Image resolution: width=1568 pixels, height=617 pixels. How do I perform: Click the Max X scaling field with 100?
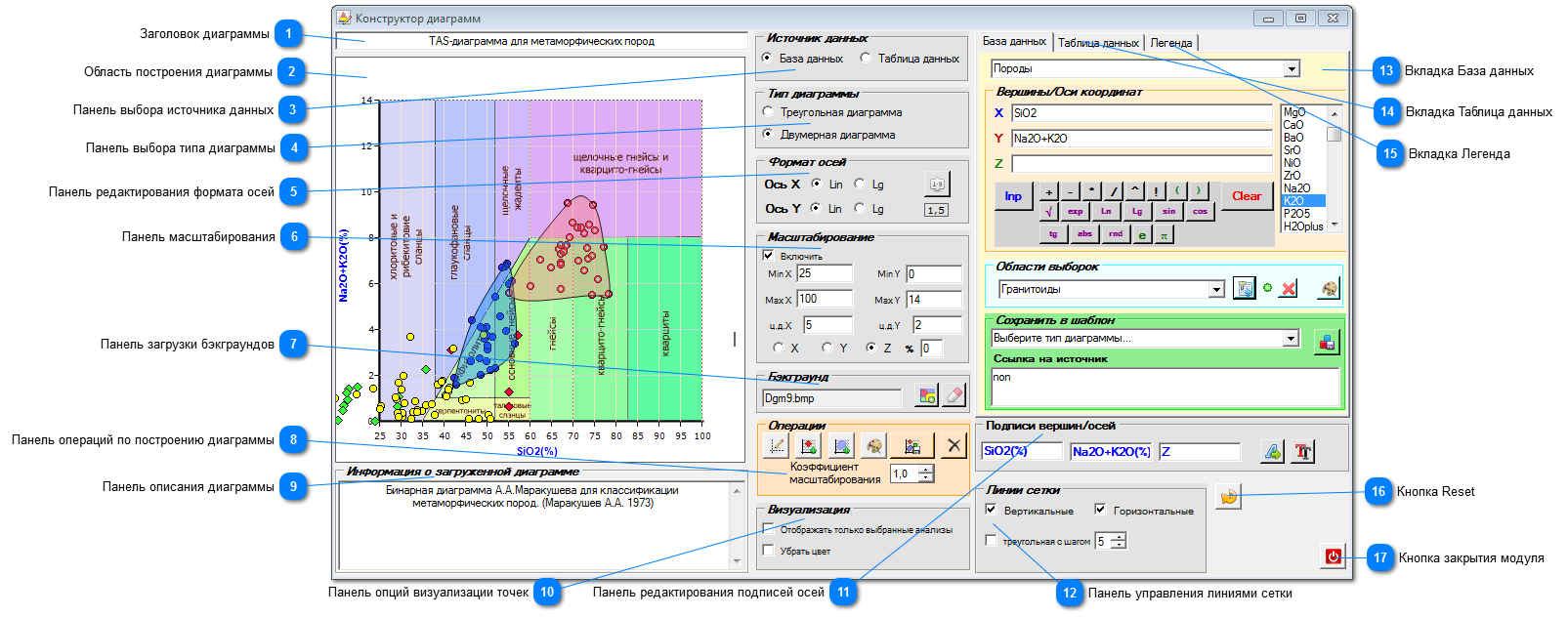pos(825,299)
